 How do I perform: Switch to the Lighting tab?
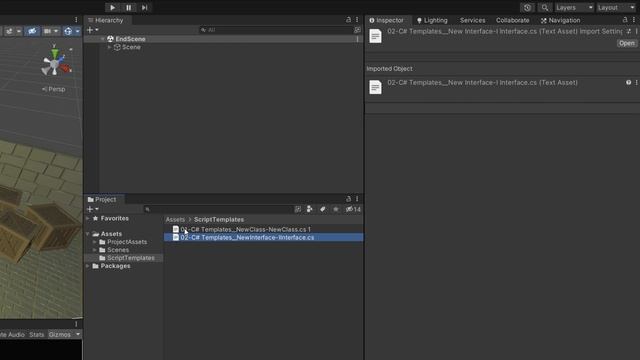pos(432,20)
